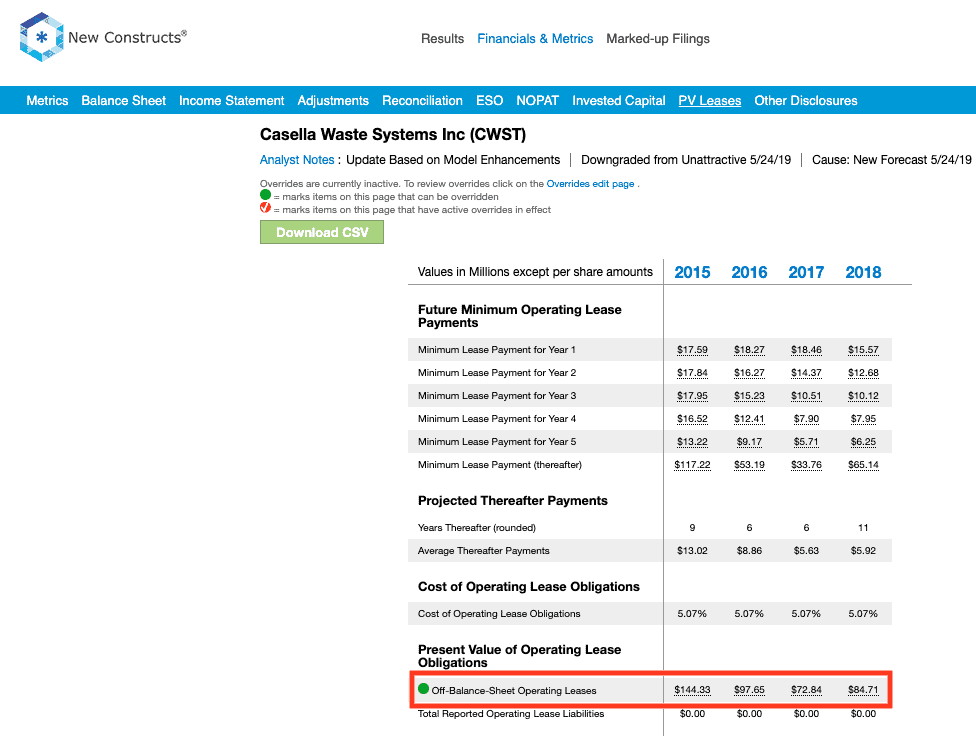
Task: Click Year 5 lease payment $9.17
Action: point(749,442)
